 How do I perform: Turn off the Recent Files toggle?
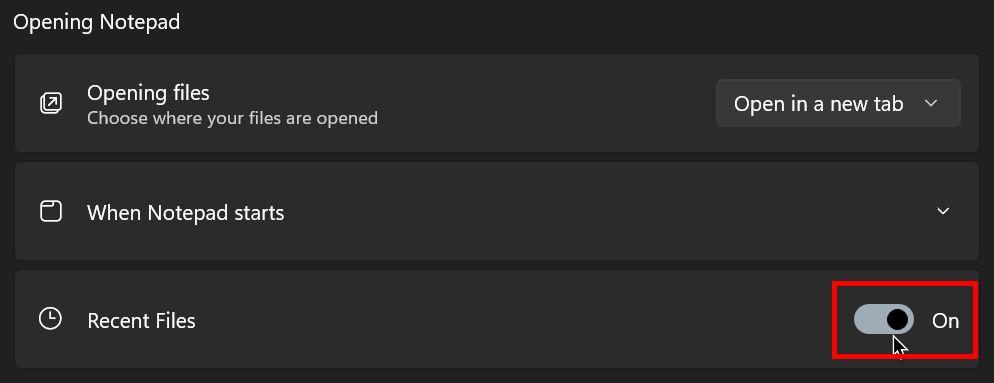point(884,319)
